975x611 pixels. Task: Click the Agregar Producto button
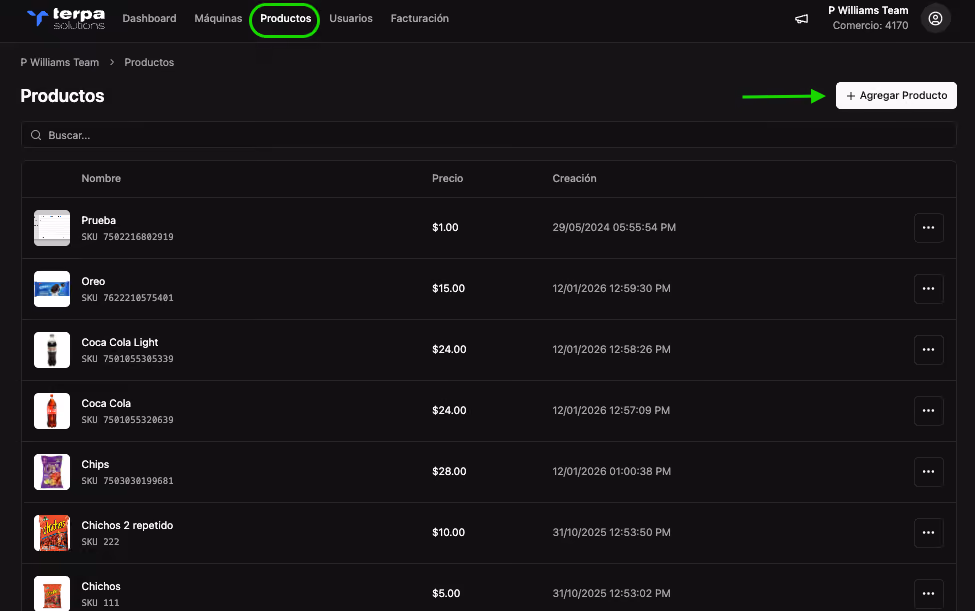coord(896,96)
